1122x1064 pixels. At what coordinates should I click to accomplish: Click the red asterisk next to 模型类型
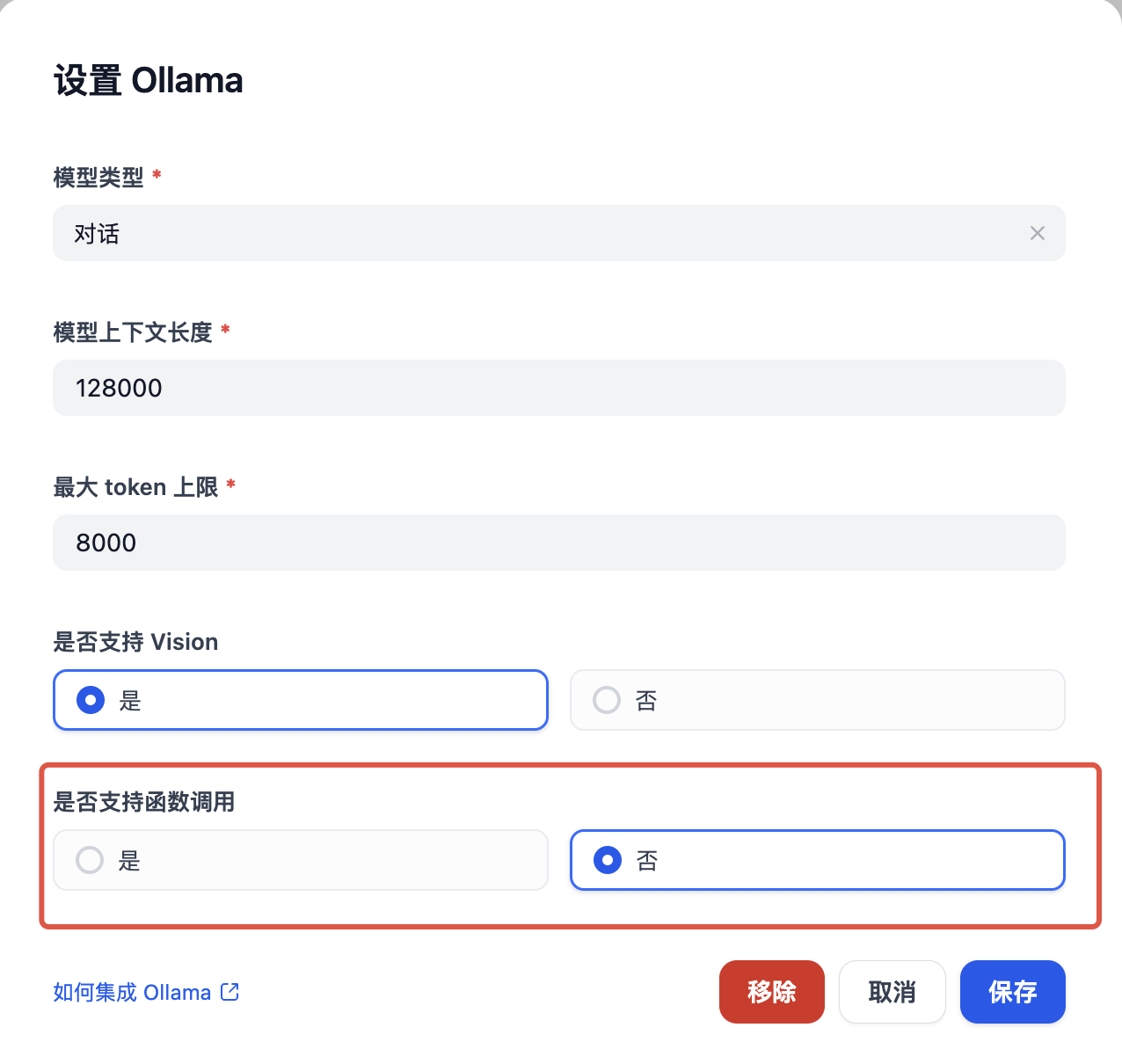click(x=157, y=175)
